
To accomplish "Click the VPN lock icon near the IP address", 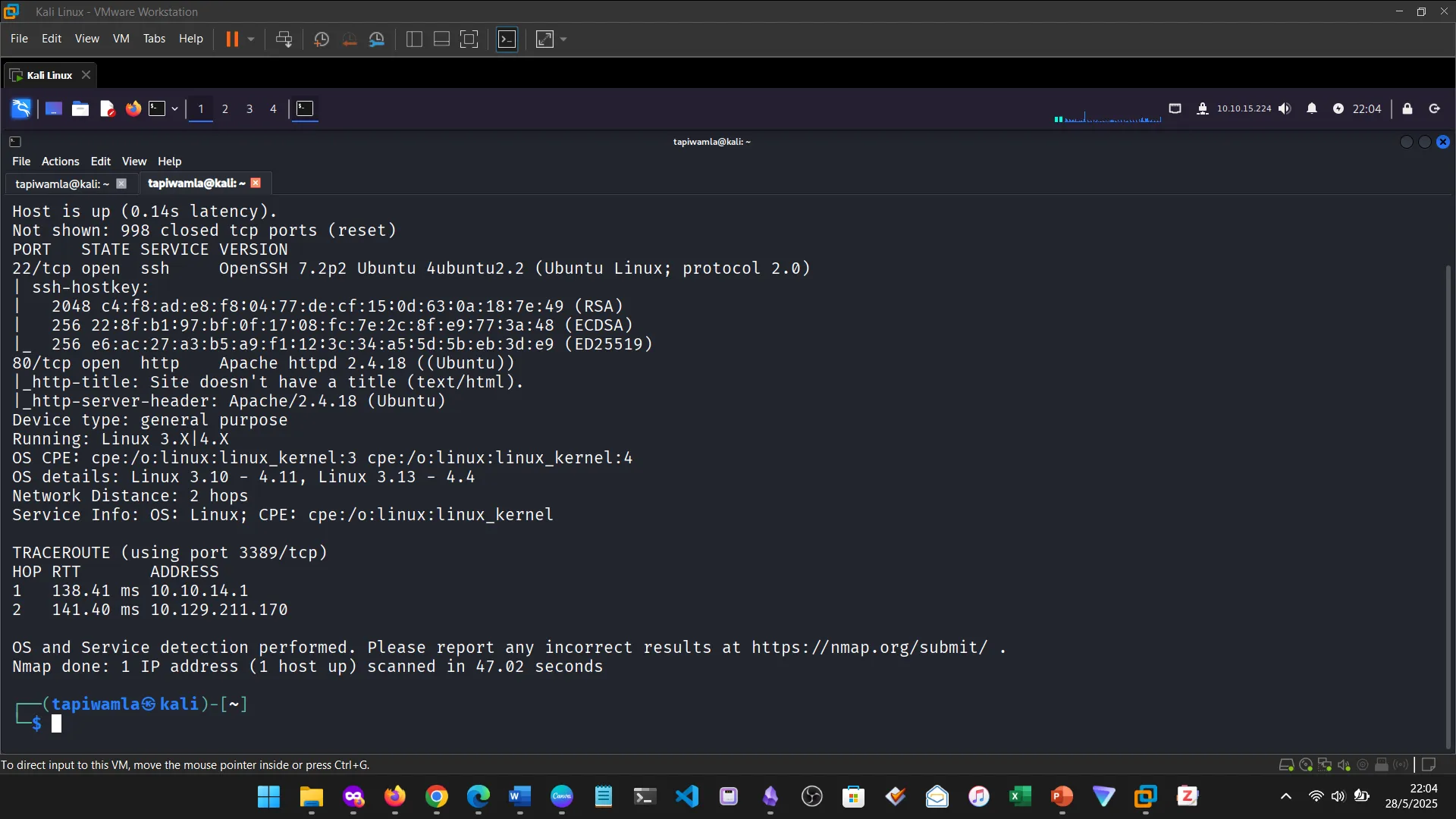I will (x=1203, y=108).
